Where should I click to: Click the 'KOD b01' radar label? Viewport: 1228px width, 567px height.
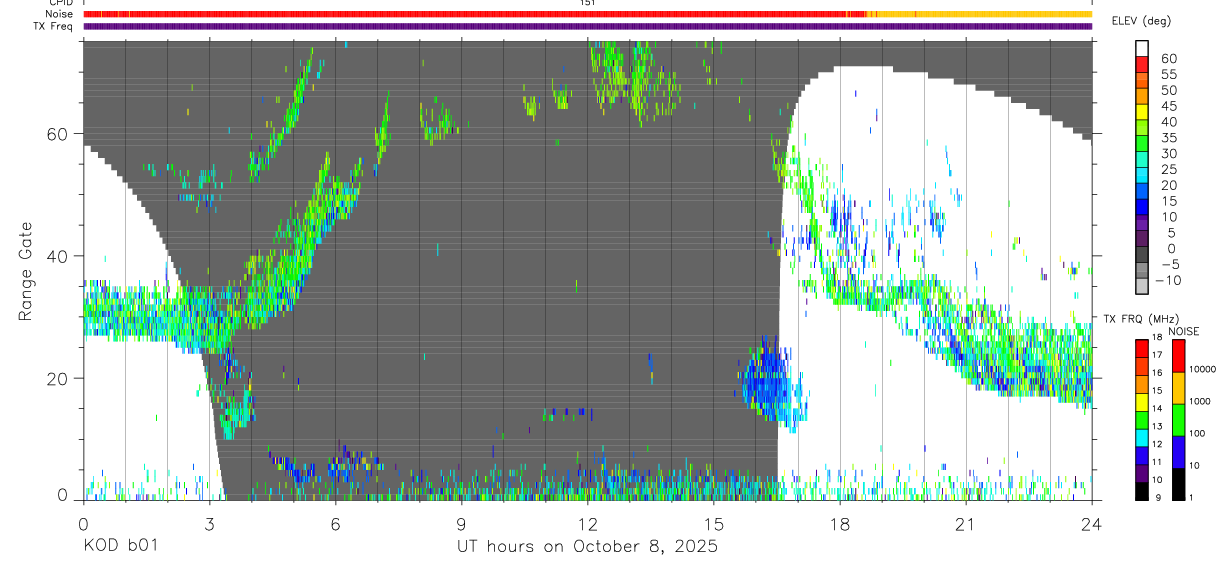pos(120,546)
